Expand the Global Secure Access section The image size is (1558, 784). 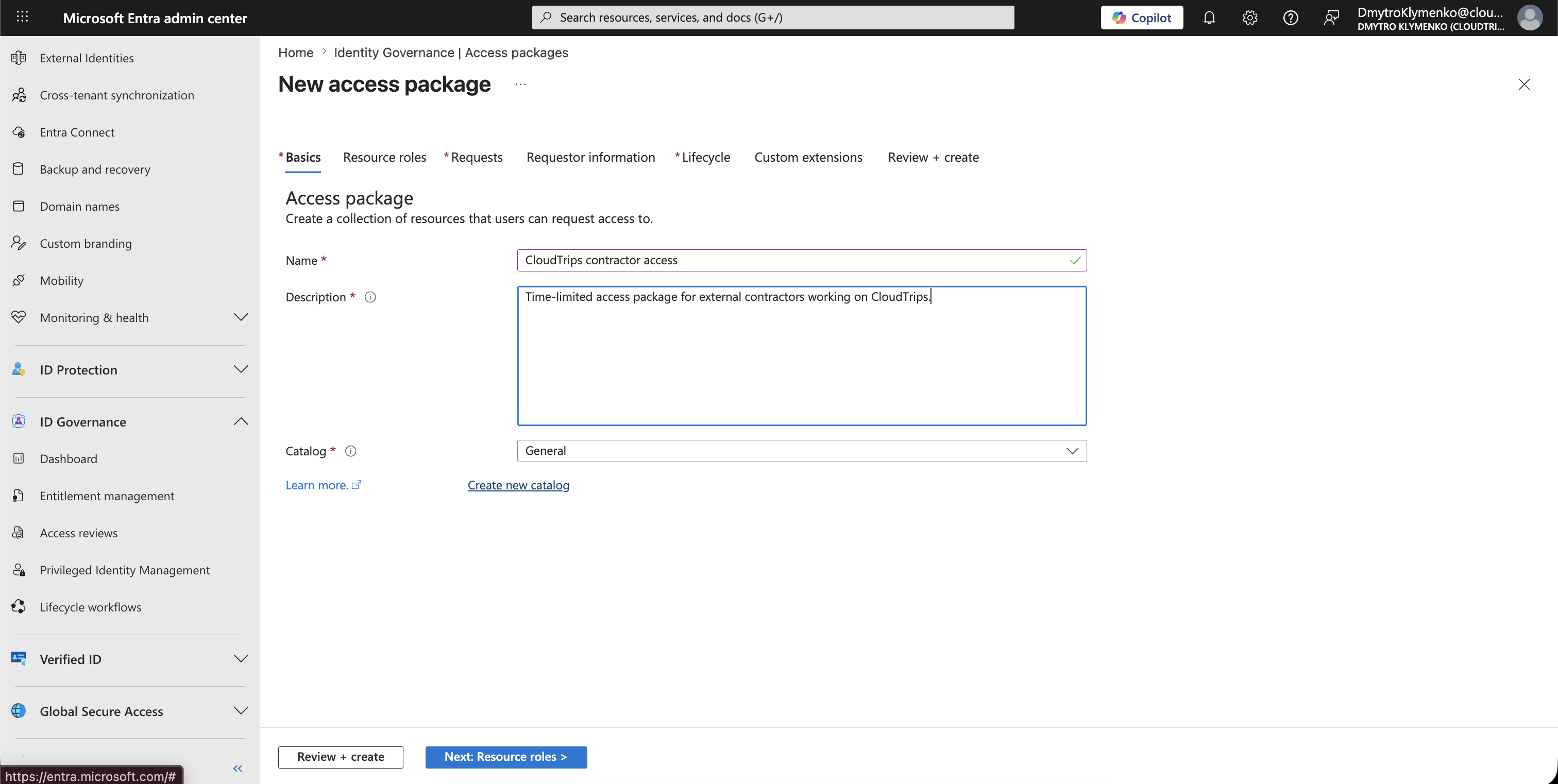pyautogui.click(x=241, y=711)
